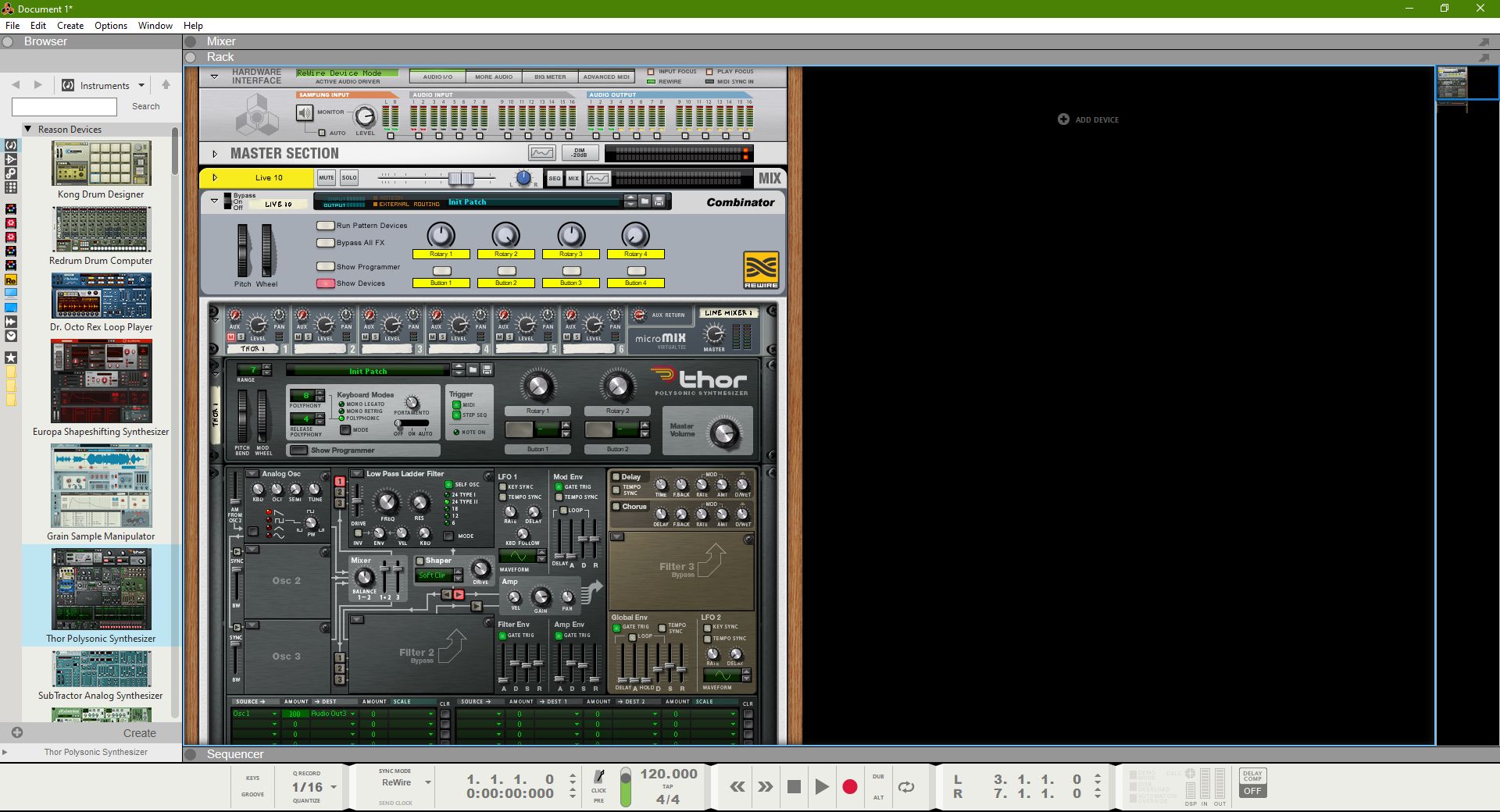Open the Combinator browse patch folder icon

point(645,201)
